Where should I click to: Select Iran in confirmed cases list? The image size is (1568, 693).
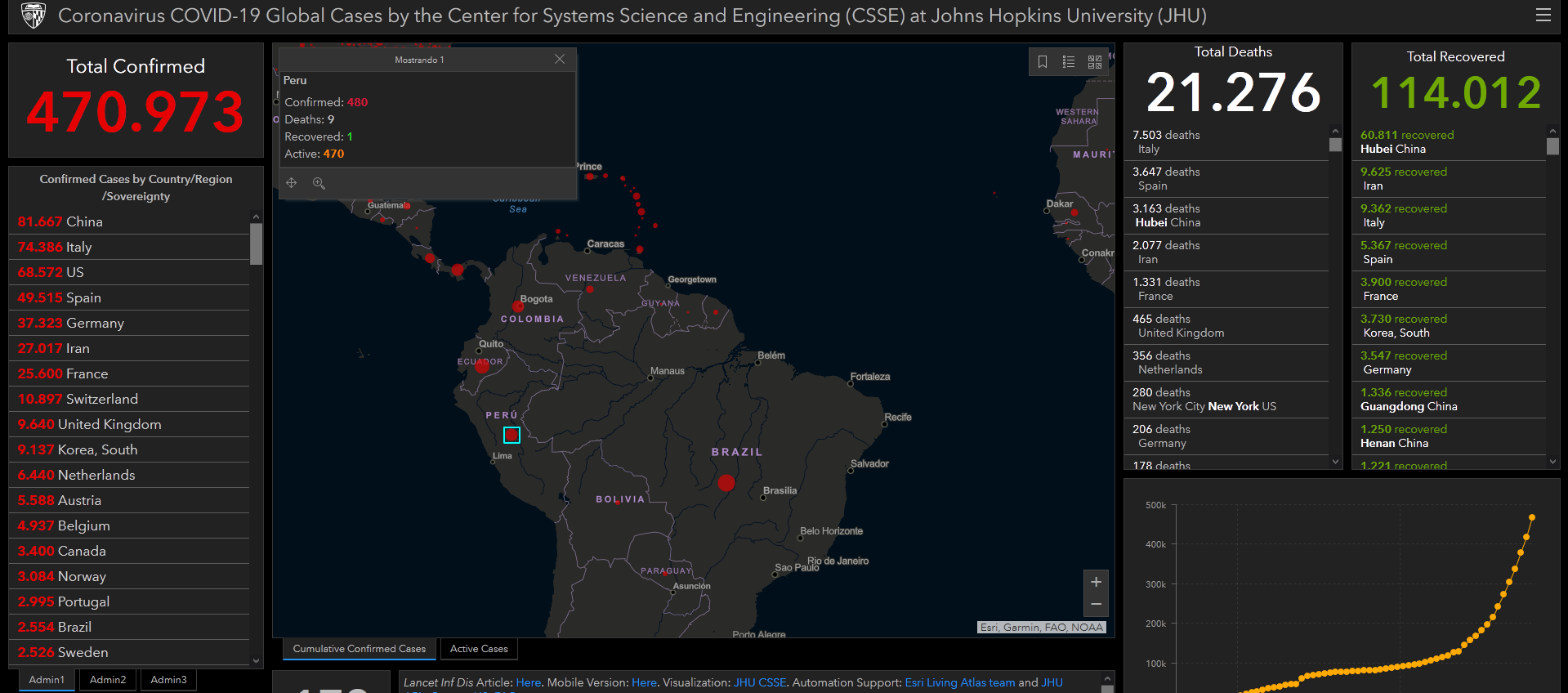click(131, 348)
